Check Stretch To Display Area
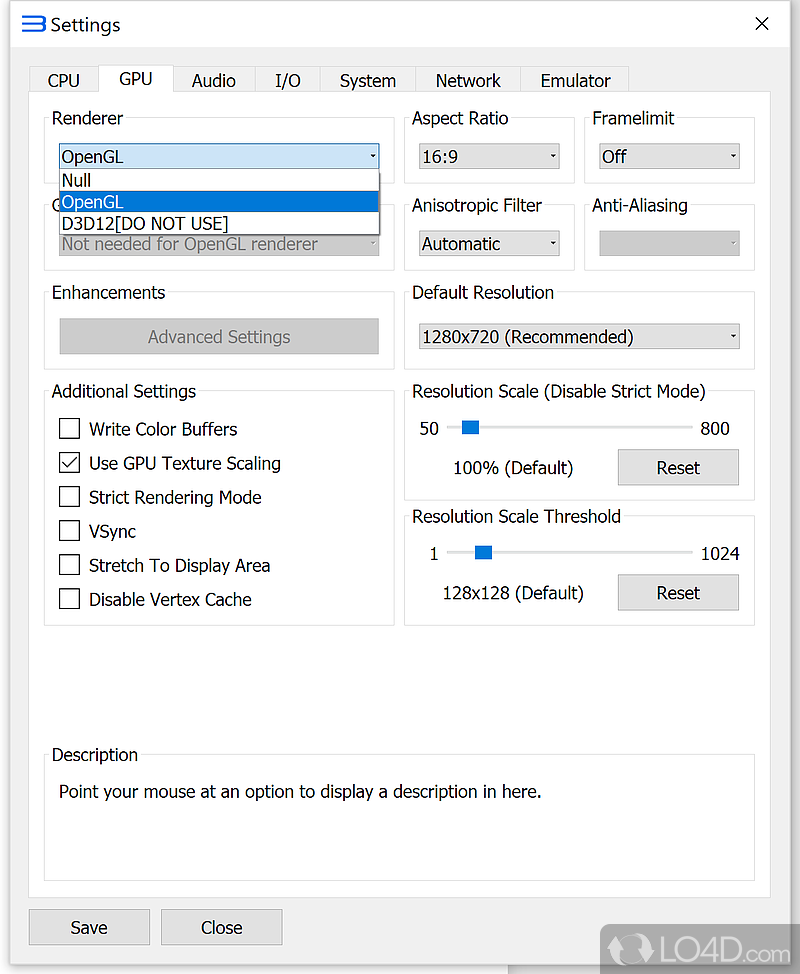The width and height of the screenshot is (800, 974). pyautogui.click(x=69, y=565)
